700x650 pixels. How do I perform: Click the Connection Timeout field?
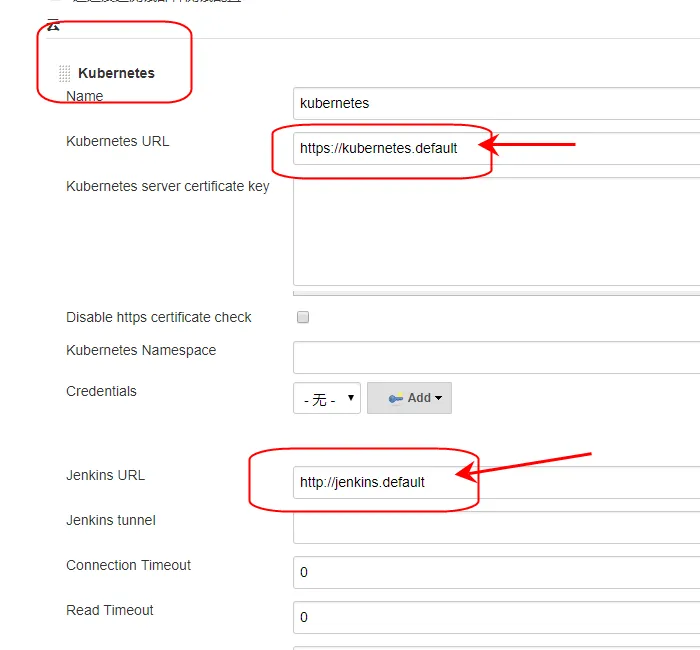tap(496, 572)
